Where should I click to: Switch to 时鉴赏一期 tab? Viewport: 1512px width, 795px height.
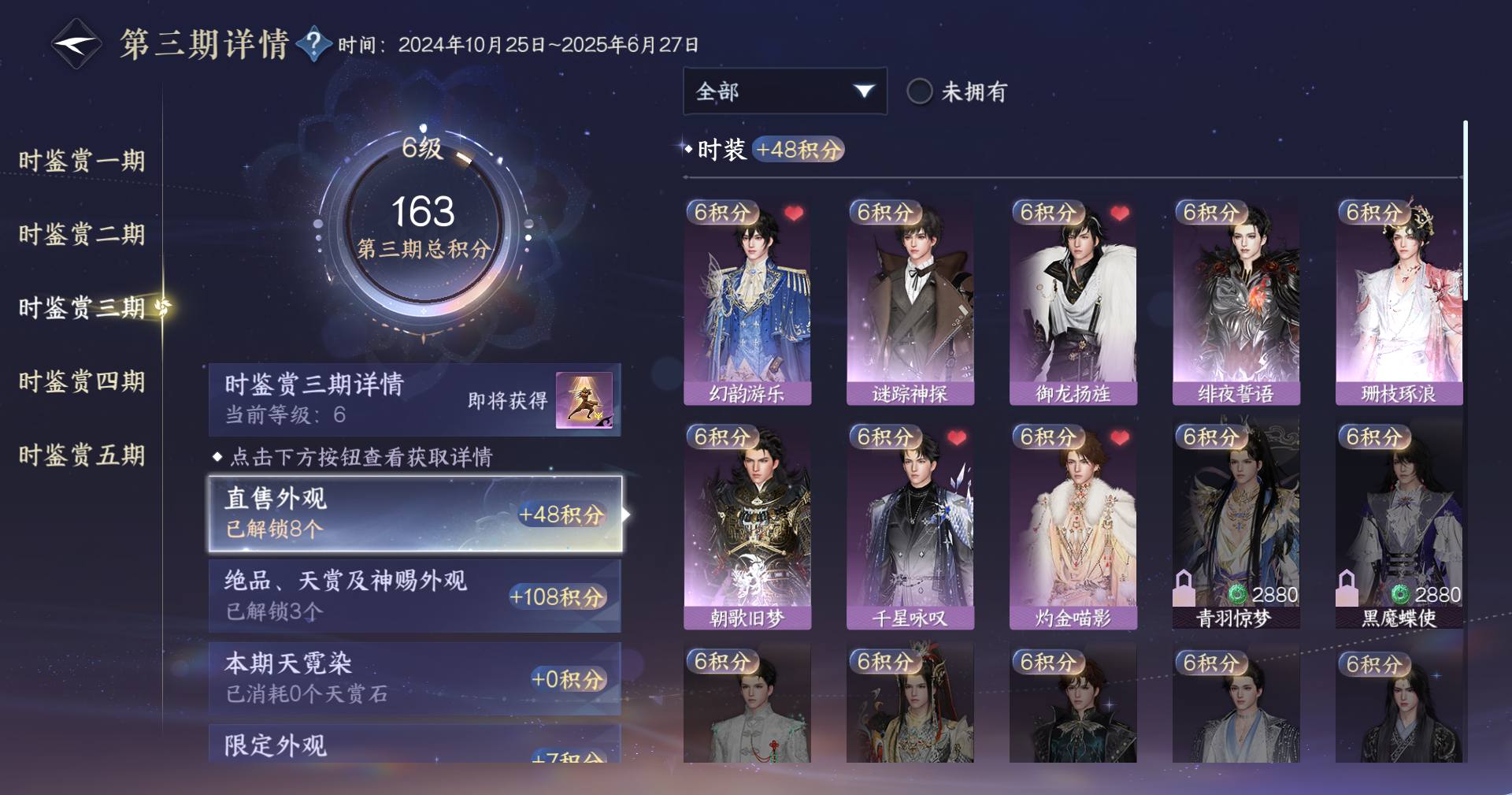tap(82, 161)
